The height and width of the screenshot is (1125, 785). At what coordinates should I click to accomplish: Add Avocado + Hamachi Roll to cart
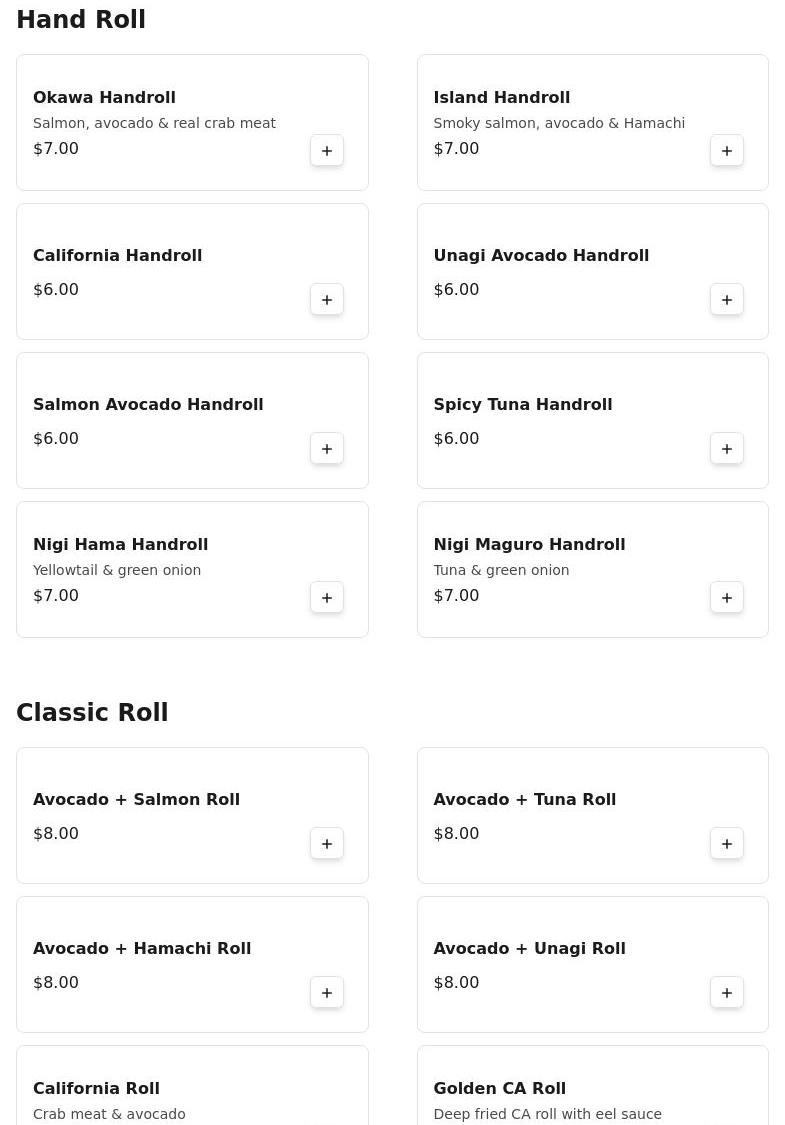[x=327, y=993]
